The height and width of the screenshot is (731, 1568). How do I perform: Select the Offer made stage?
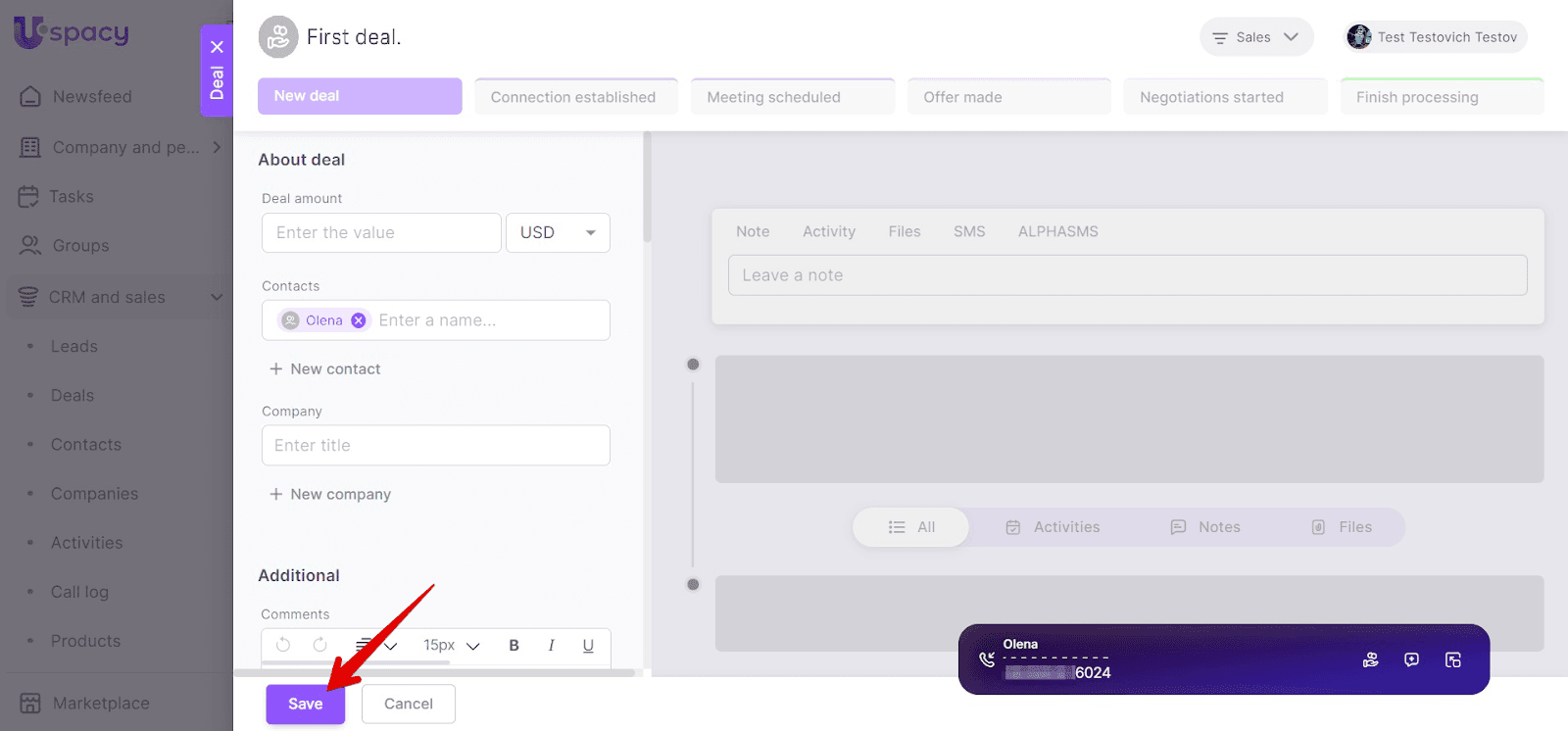click(1009, 96)
